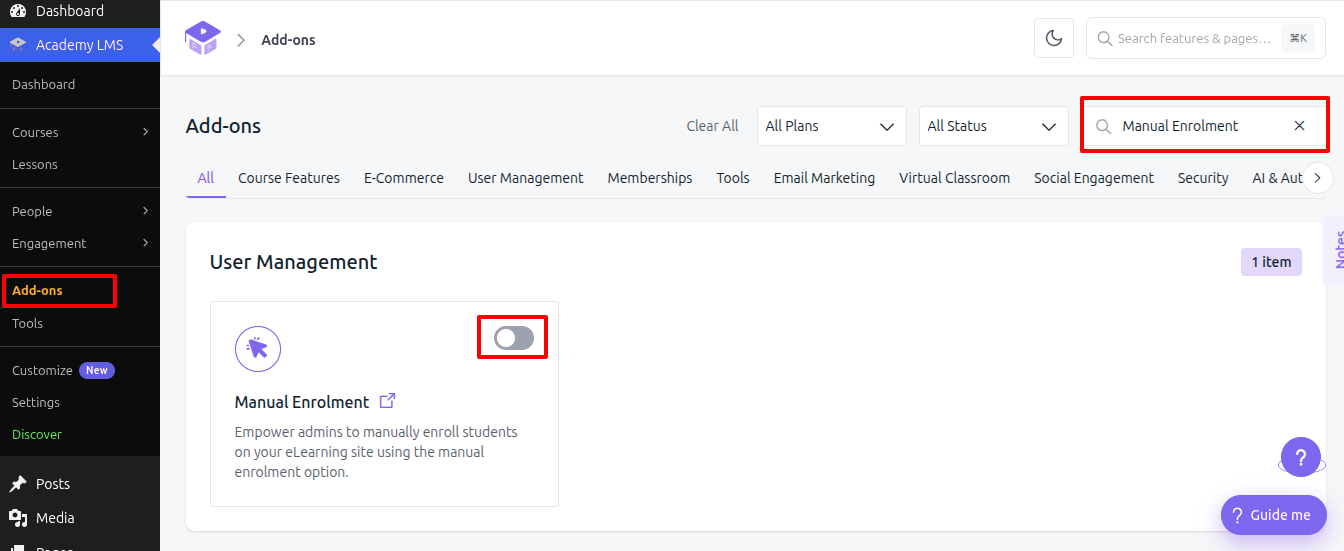Open the All Status dropdown
The height and width of the screenshot is (551, 1344).
click(x=993, y=126)
